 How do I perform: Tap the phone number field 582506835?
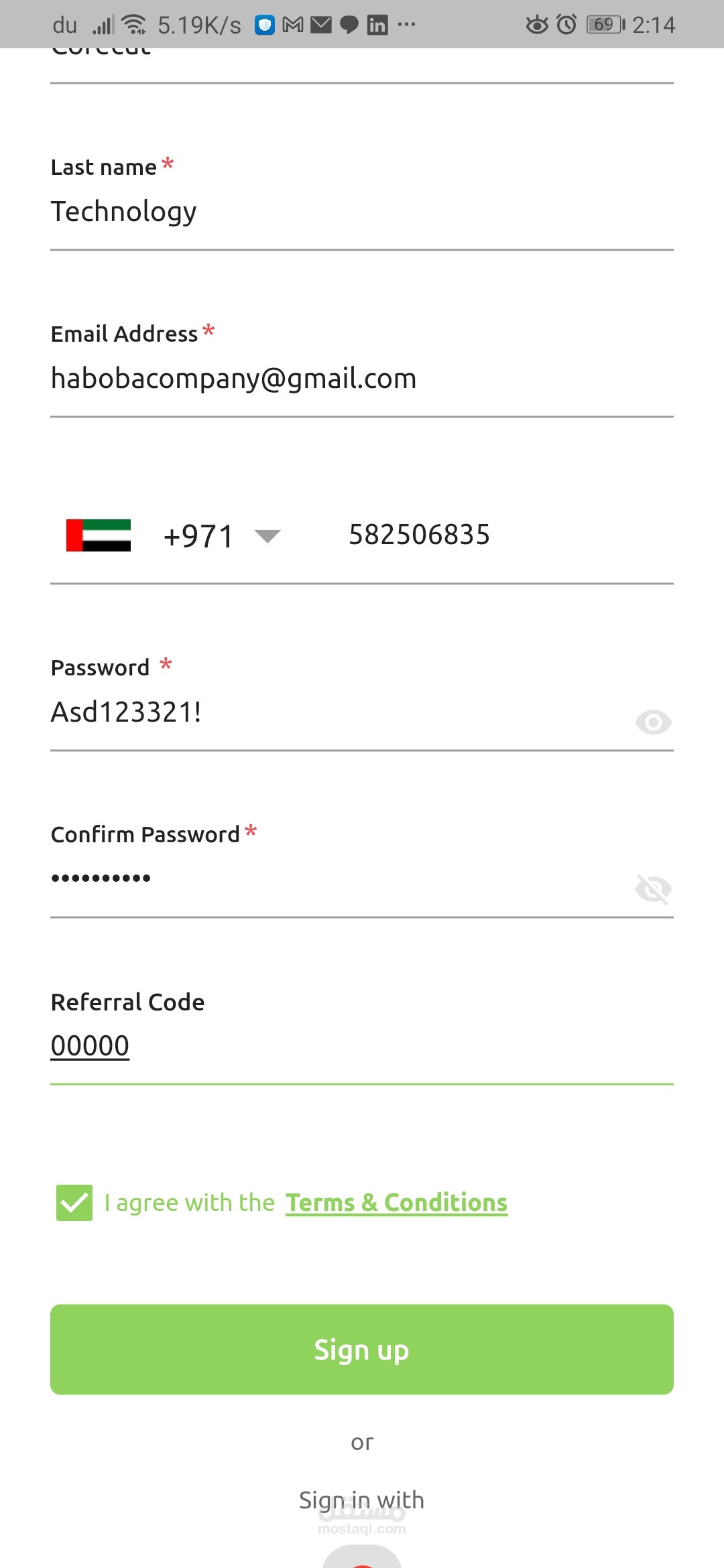469,535
